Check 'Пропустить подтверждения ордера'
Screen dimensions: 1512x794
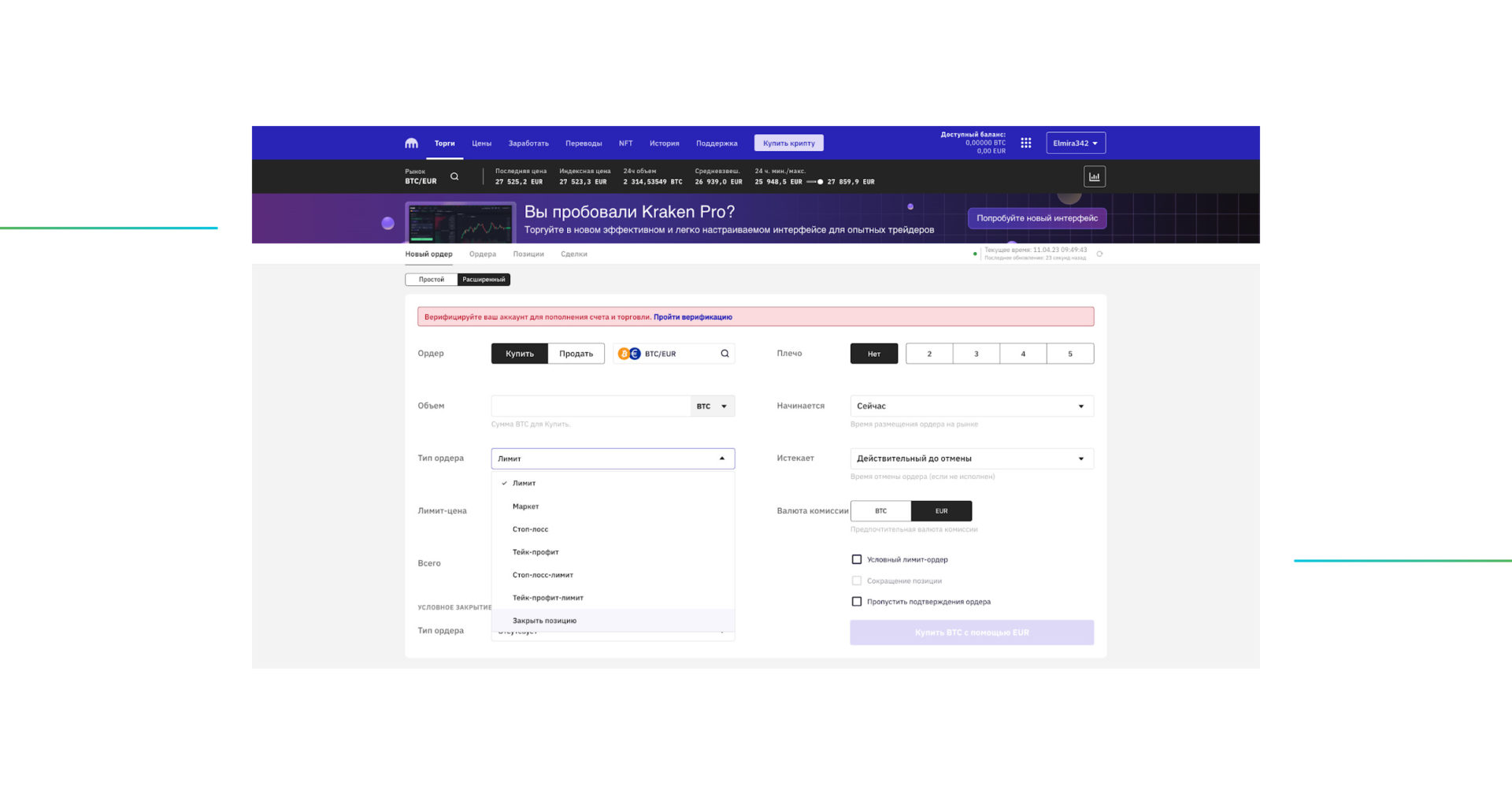tap(857, 601)
